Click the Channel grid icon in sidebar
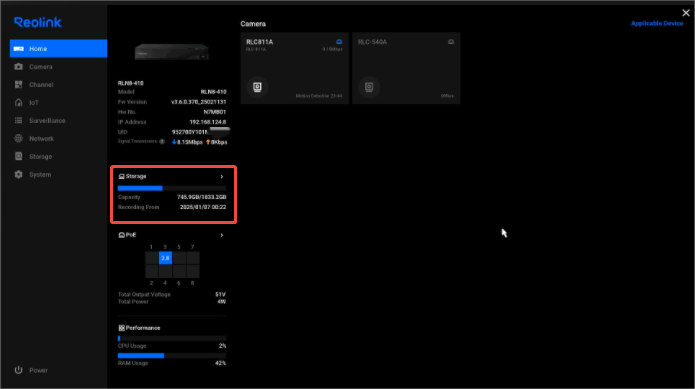The width and height of the screenshot is (695, 389). pyautogui.click(x=19, y=85)
